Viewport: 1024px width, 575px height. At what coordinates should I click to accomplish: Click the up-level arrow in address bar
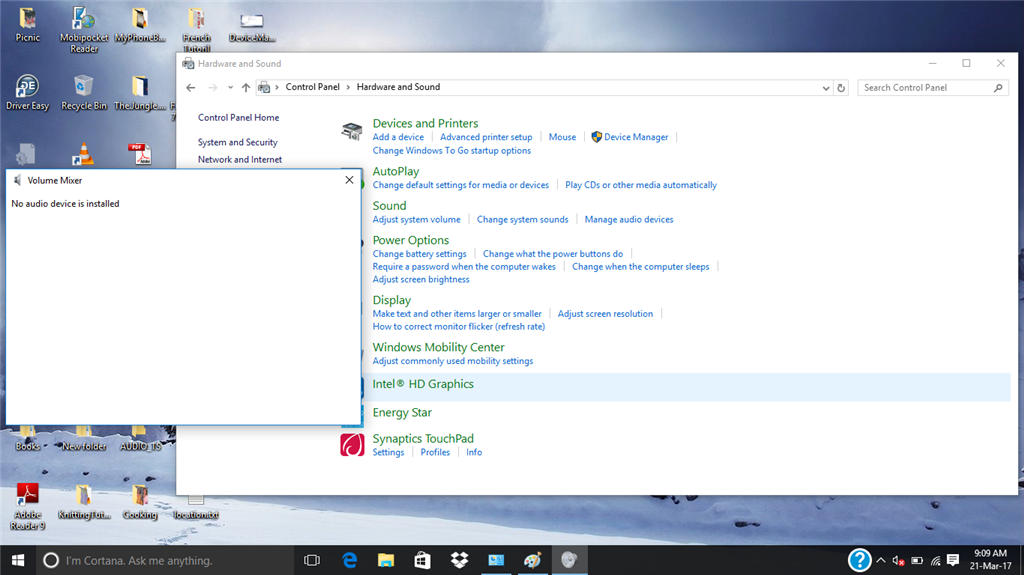(246, 88)
